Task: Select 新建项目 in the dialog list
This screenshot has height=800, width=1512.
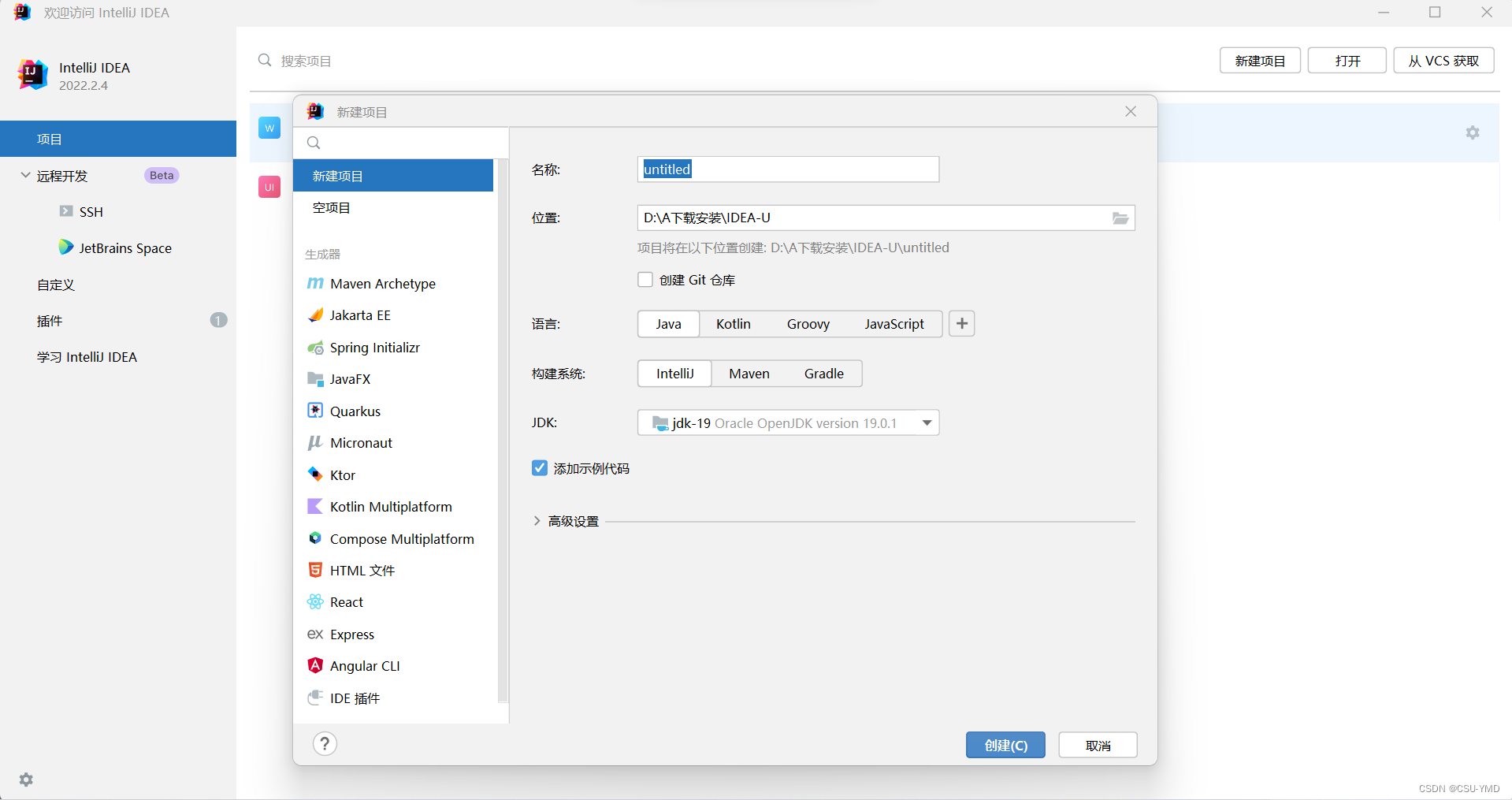Action: [393, 176]
